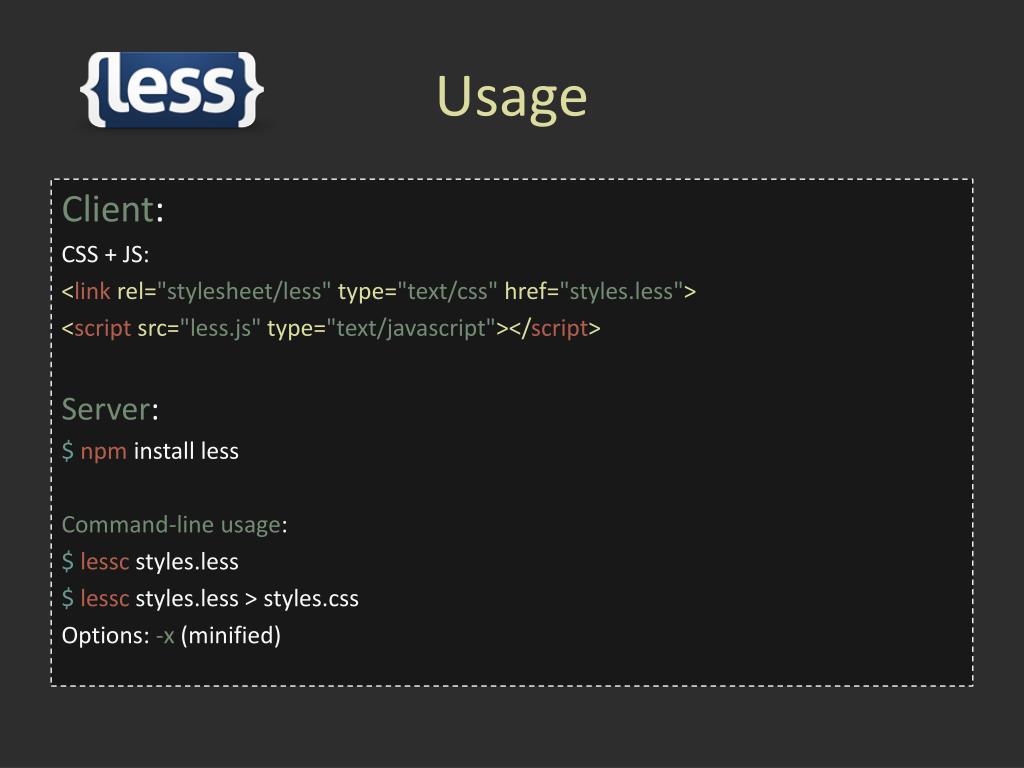The width and height of the screenshot is (1024, 768).
Task: Click the 'Options: -x (minified)' line
Action: click(171, 635)
